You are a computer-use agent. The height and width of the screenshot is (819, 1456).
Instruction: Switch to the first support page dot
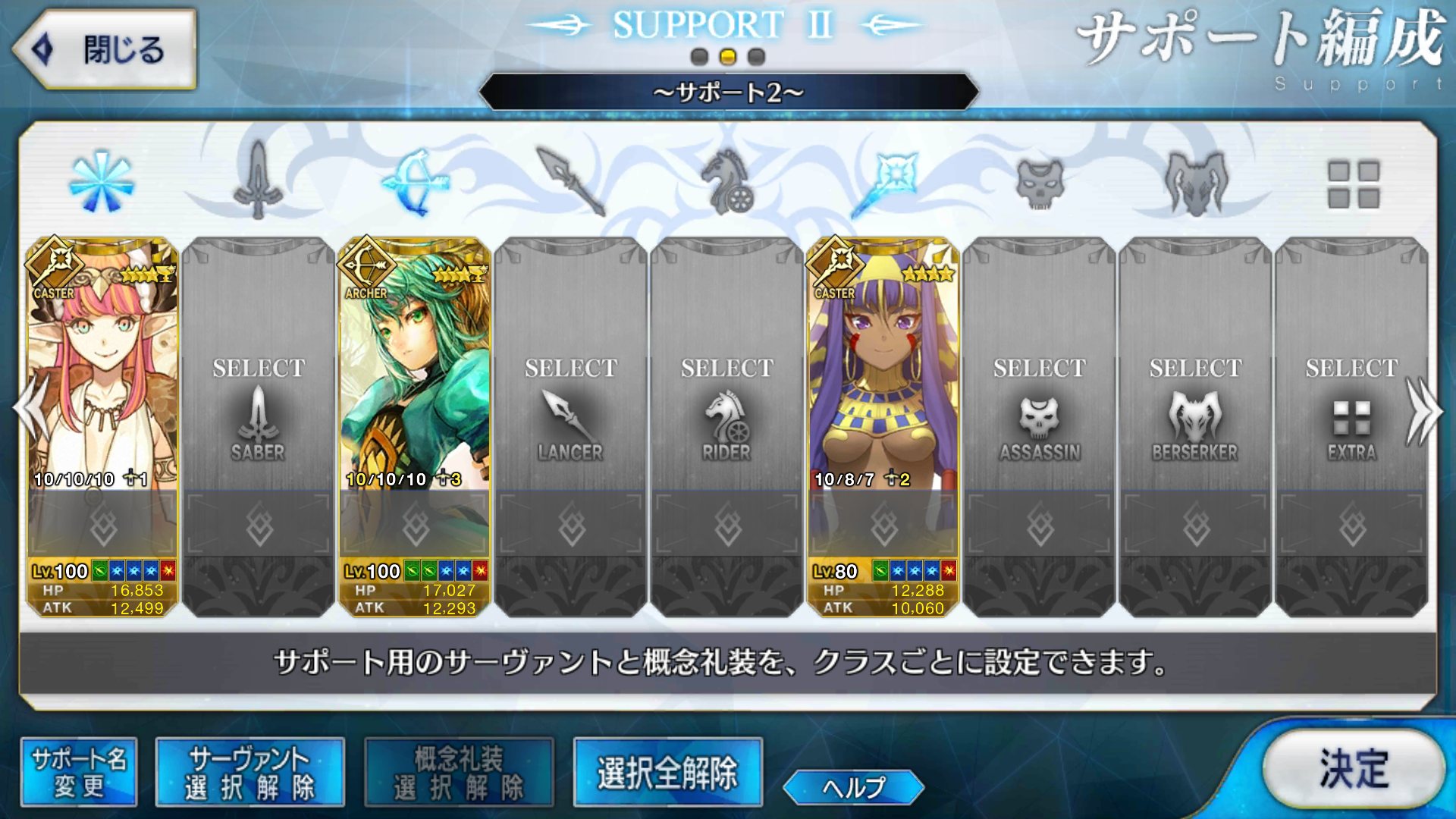tap(699, 57)
